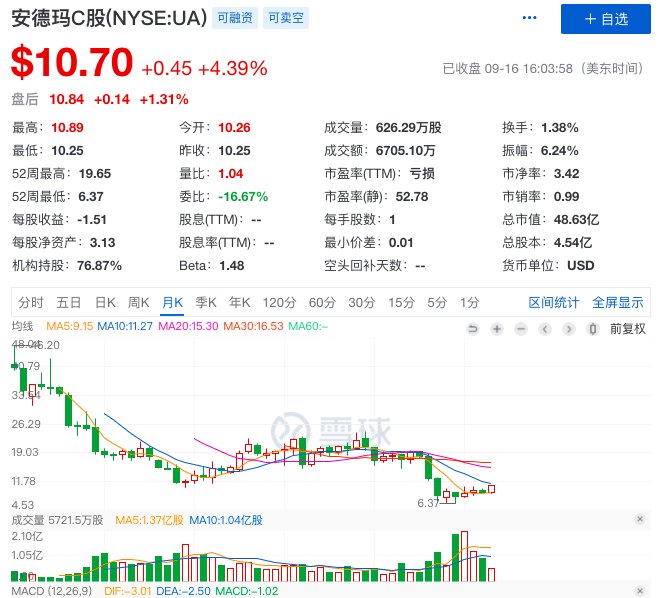Click the 6.37 low price marker on chart
This screenshot has height=598, width=672.
click(x=428, y=503)
